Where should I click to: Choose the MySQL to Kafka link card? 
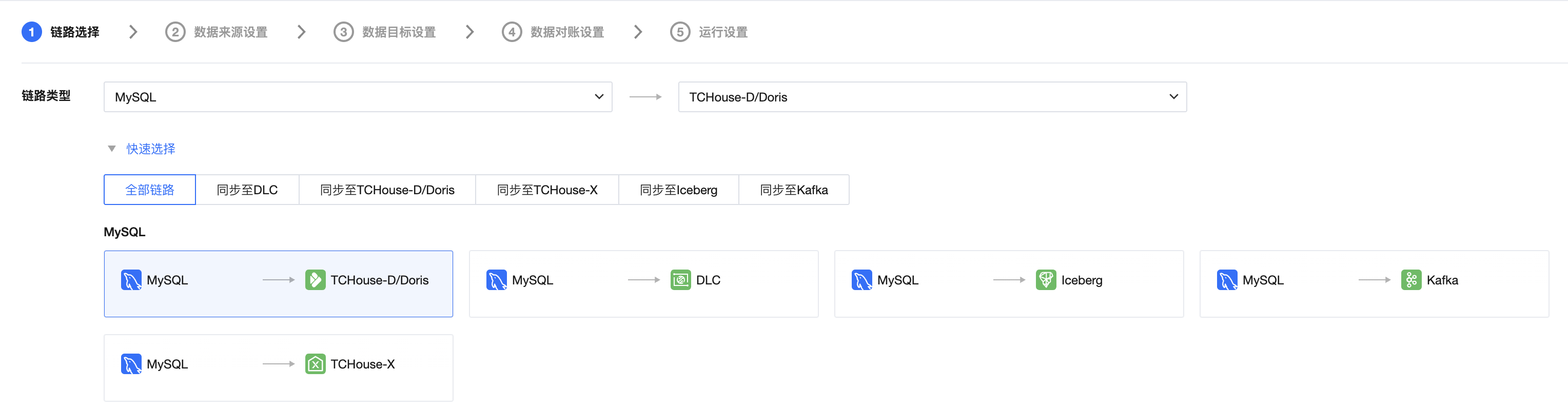[1374, 284]
